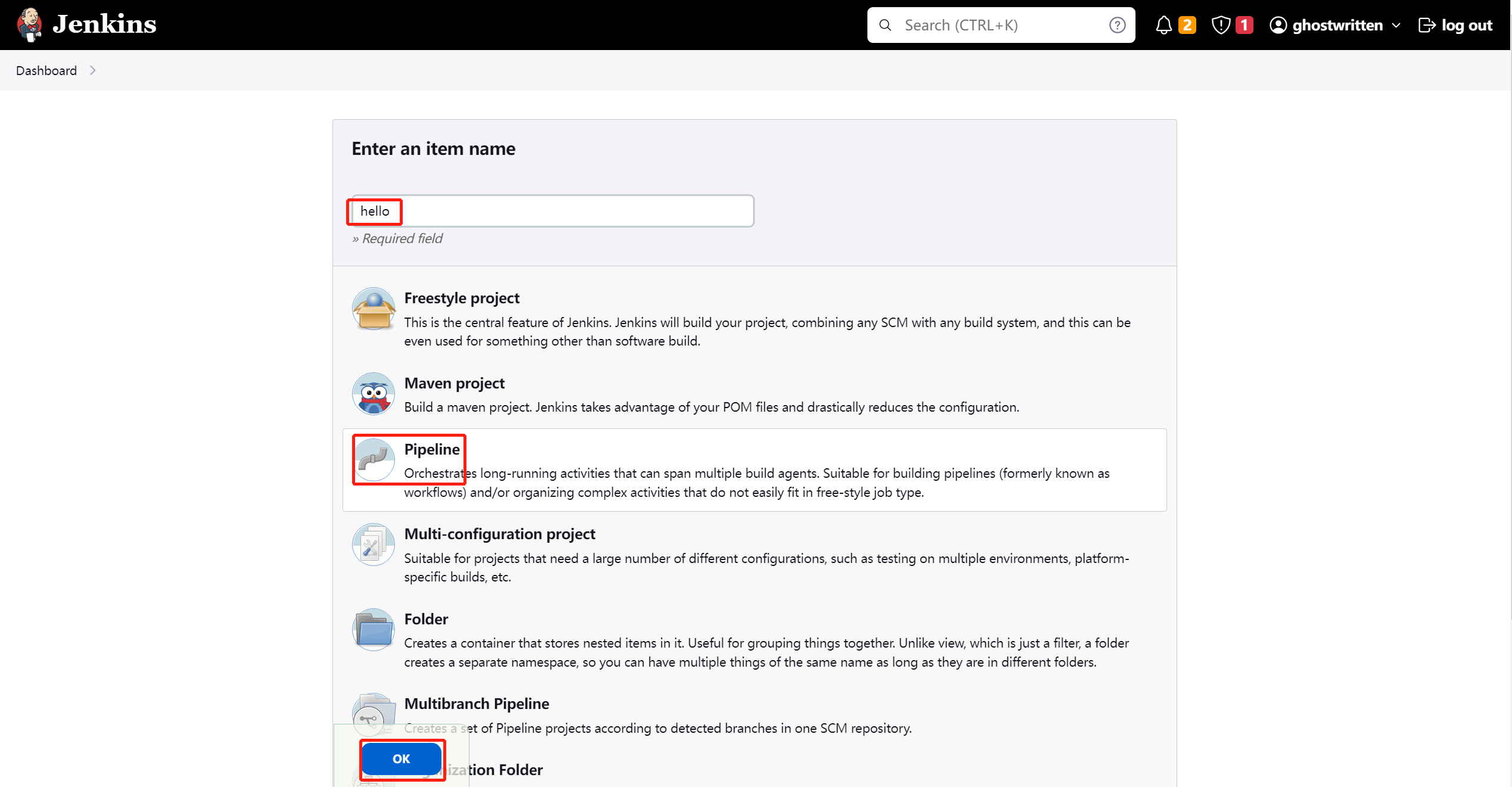1512x787 pixels.
Task: Click the 'Build a maven project' description
Action: tap(712, 407)
